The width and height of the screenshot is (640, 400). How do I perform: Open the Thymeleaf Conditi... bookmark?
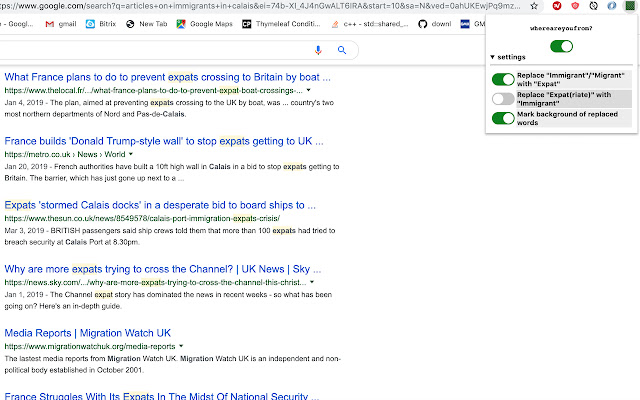281,24
